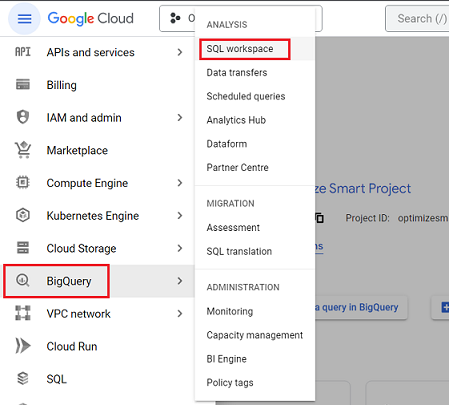Select Billing in the navigation menu
Screen dimensions: 449x405
point(98,85)
